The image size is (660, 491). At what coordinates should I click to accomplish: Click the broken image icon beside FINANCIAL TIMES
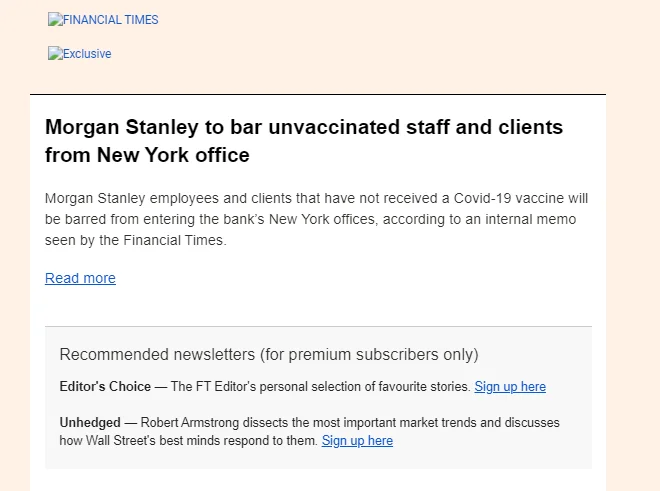click(55, 19)
